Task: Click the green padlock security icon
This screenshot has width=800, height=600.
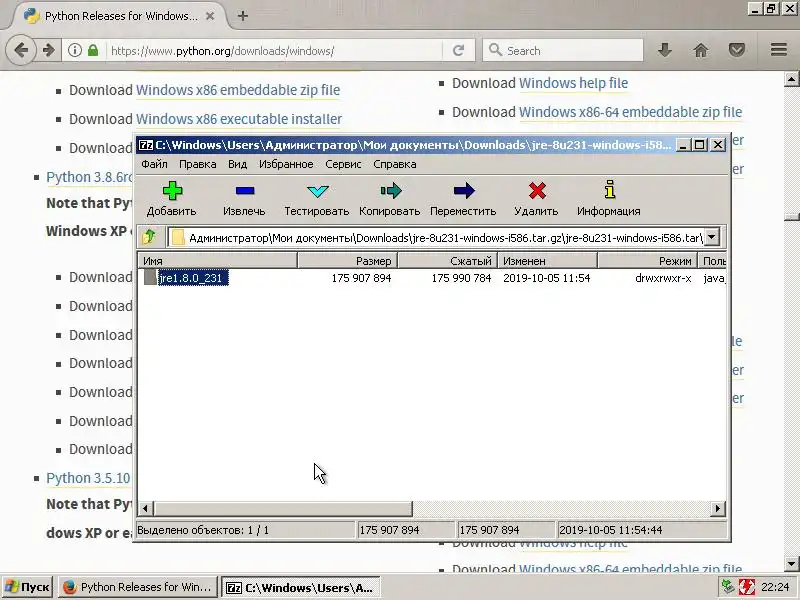Action: pos(93,50)
